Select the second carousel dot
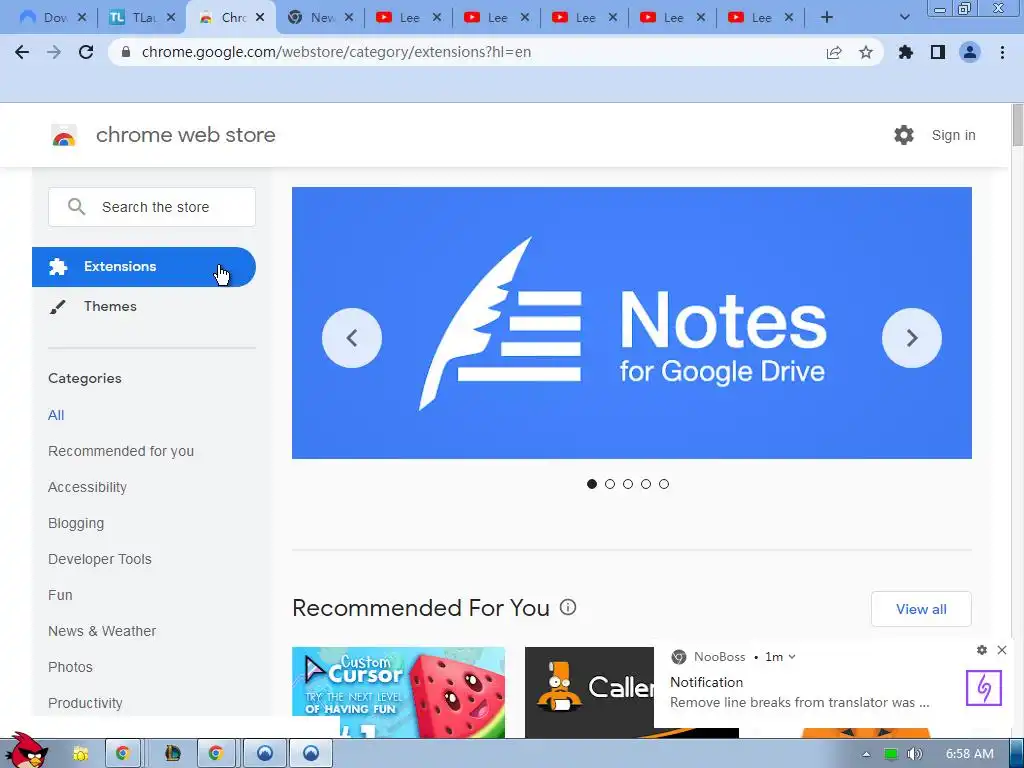1024x768 pixels. click(610, 484)
